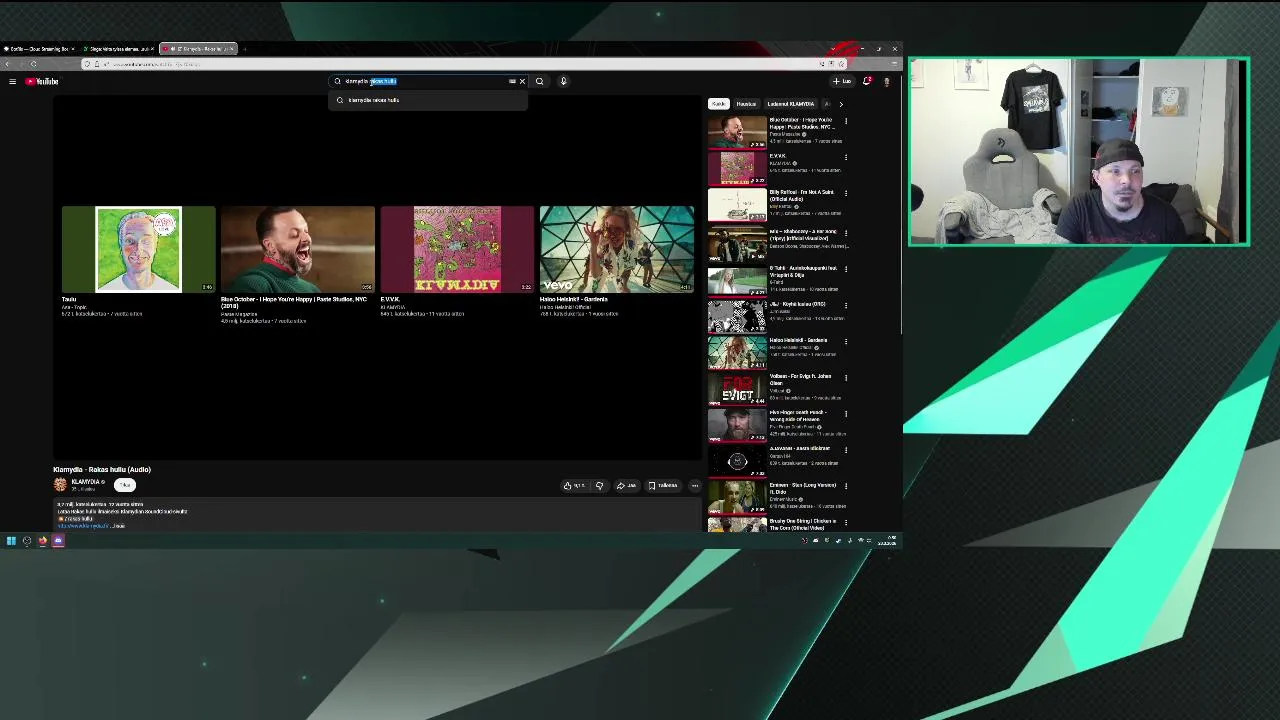This screenshot has height=720, width=1280.
Task: Open Five Finger Death Punch sidebar thumbnail
Action: 737,425
